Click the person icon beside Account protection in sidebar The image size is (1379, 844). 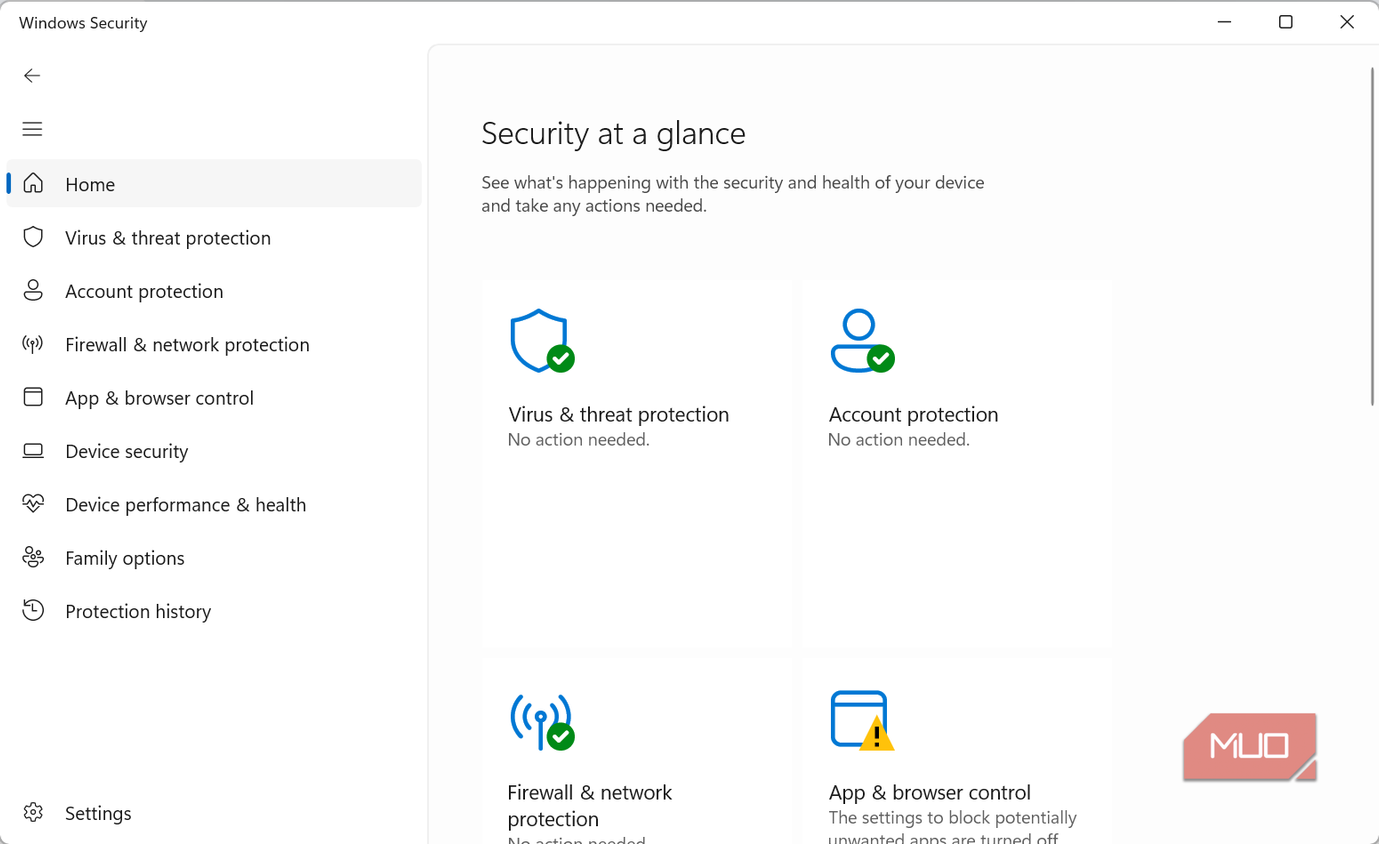coord(33,290)
